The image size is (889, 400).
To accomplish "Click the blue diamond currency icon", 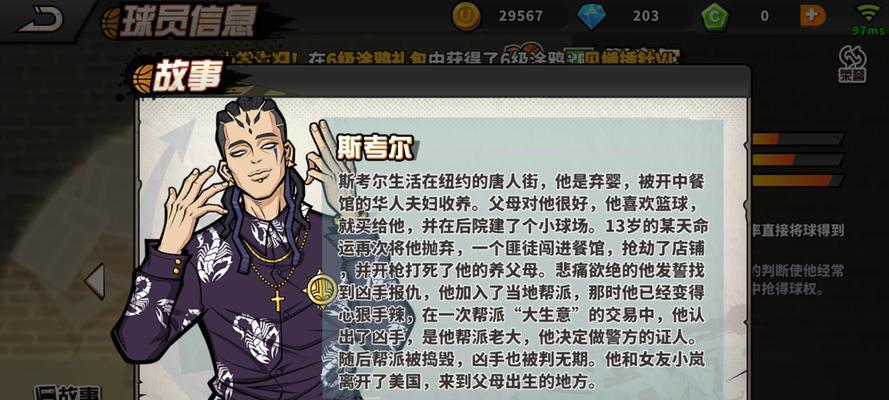I will pos(591,16).
